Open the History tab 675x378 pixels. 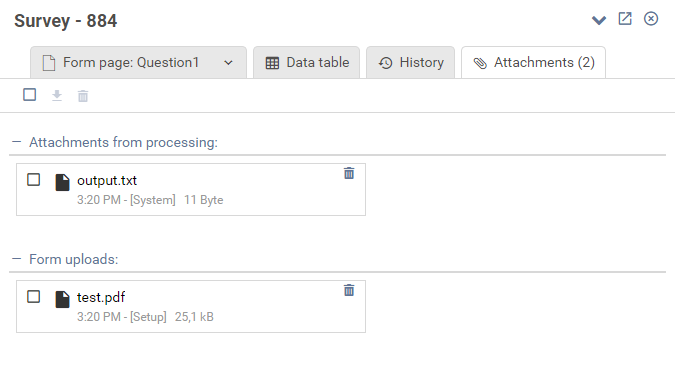point(410,63)
